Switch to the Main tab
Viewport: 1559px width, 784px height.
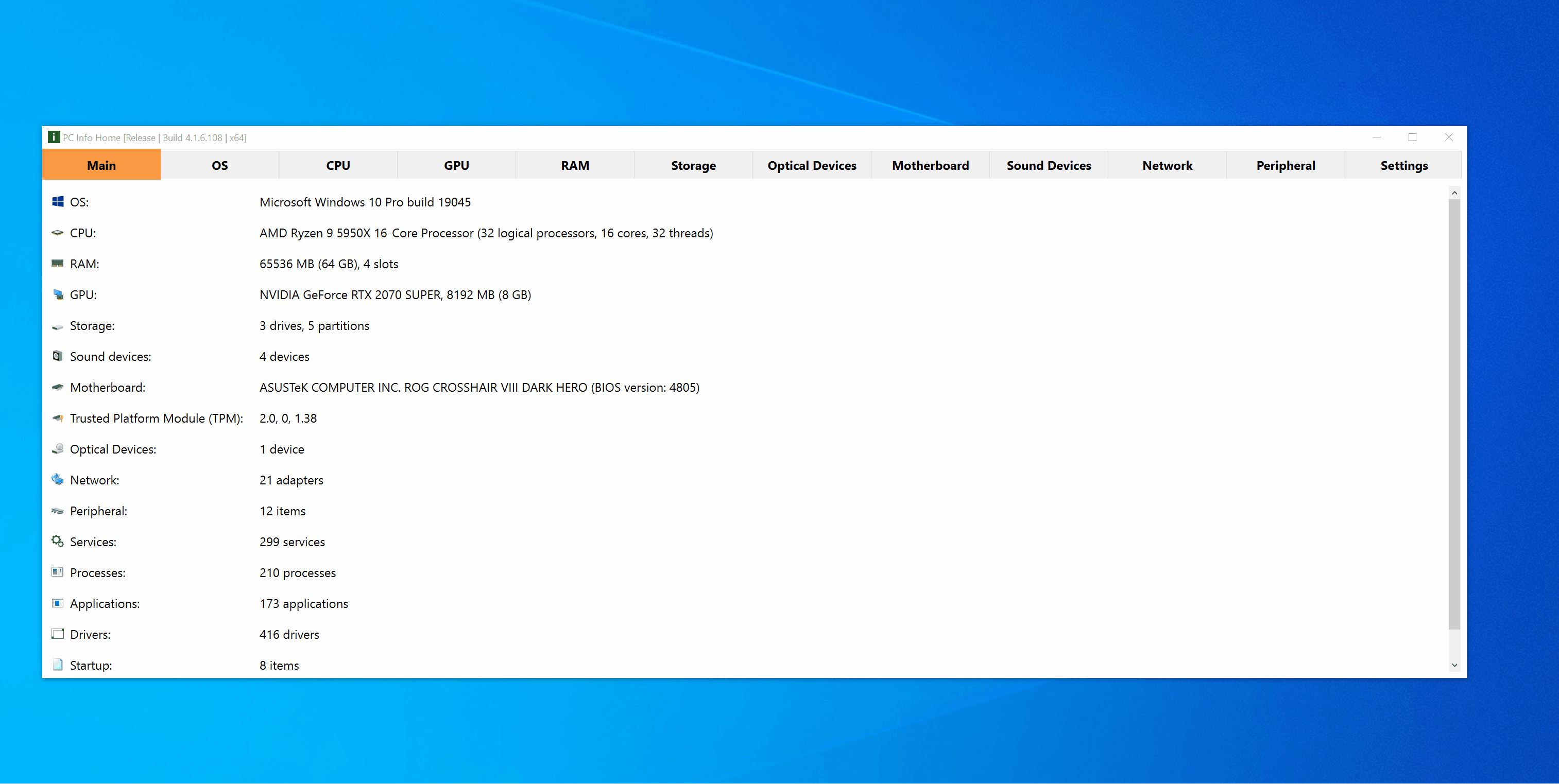(101, 165)
